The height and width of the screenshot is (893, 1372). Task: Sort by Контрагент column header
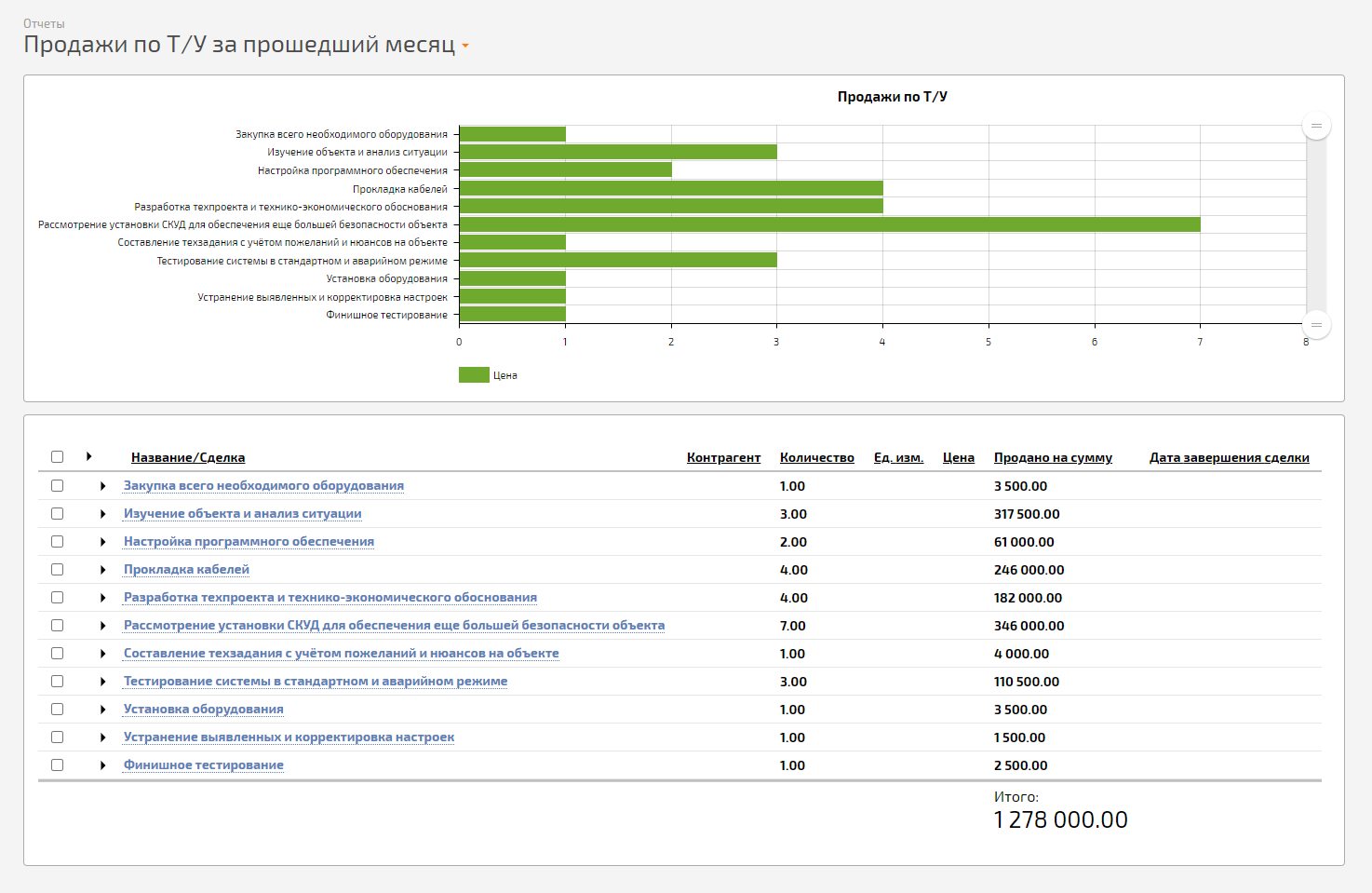723,457
